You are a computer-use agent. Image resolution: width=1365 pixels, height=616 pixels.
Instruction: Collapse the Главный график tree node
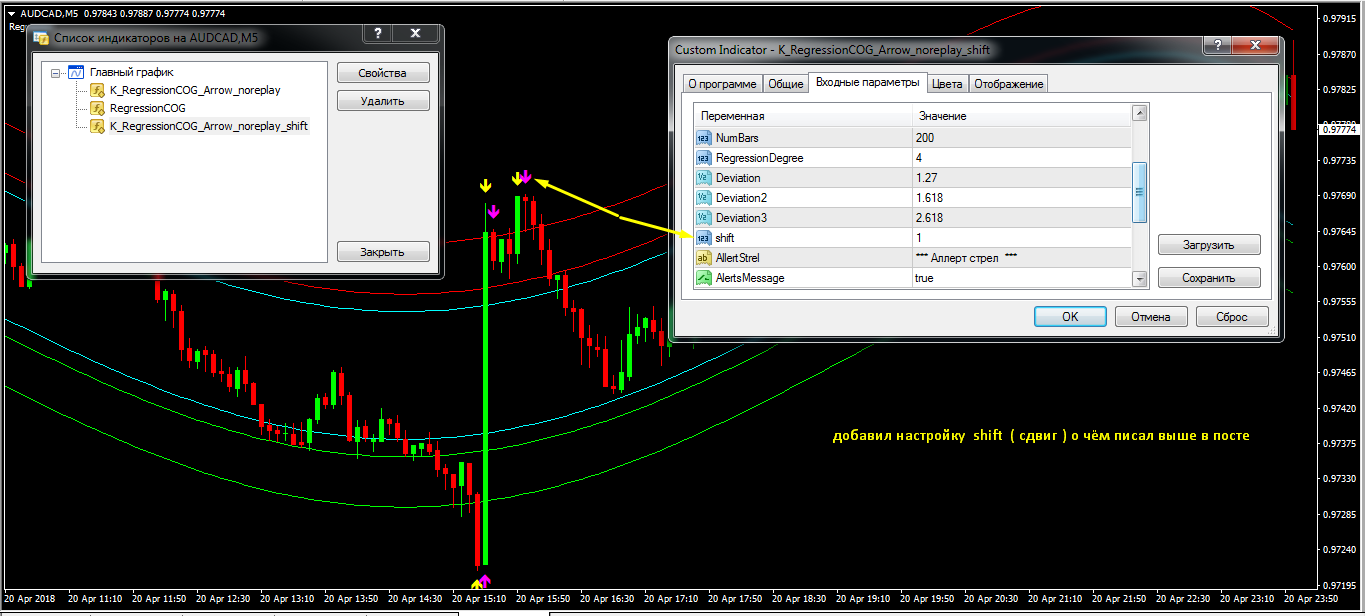coord(56,72)
